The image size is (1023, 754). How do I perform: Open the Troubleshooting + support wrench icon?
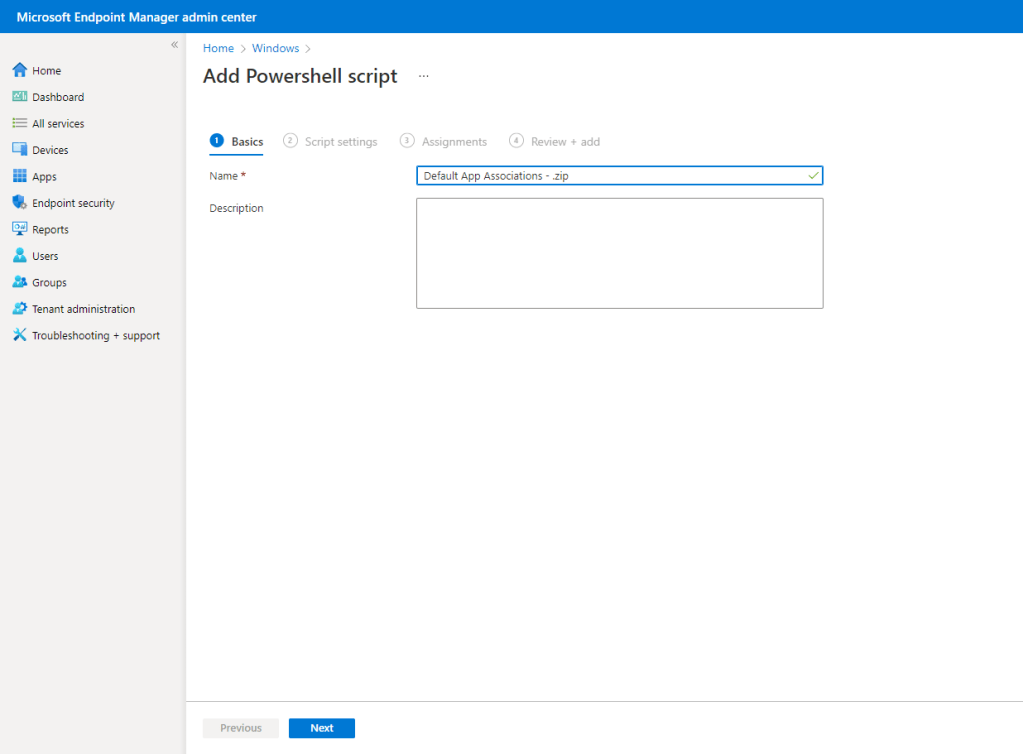tap(19, 336)
